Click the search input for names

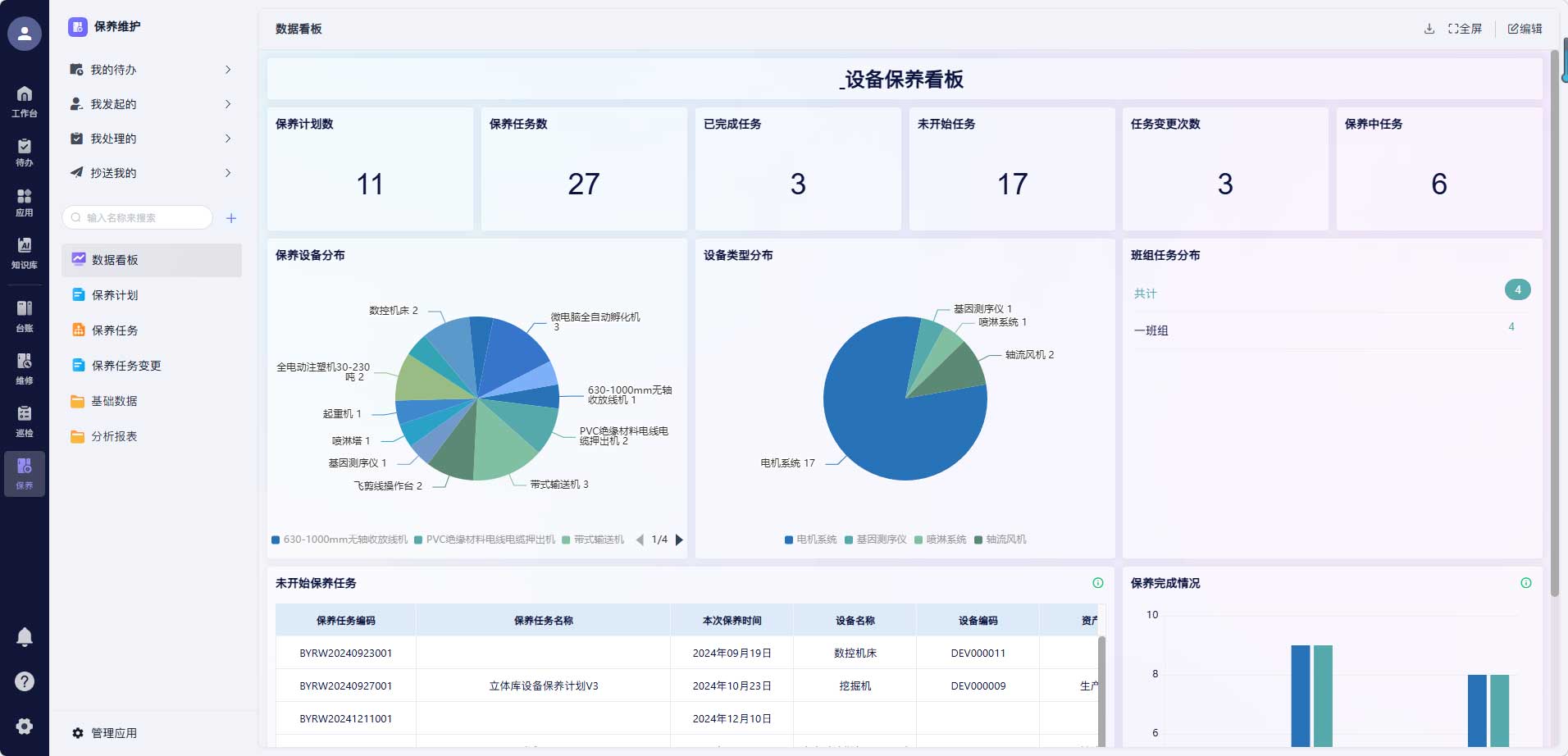pos(138,218)
